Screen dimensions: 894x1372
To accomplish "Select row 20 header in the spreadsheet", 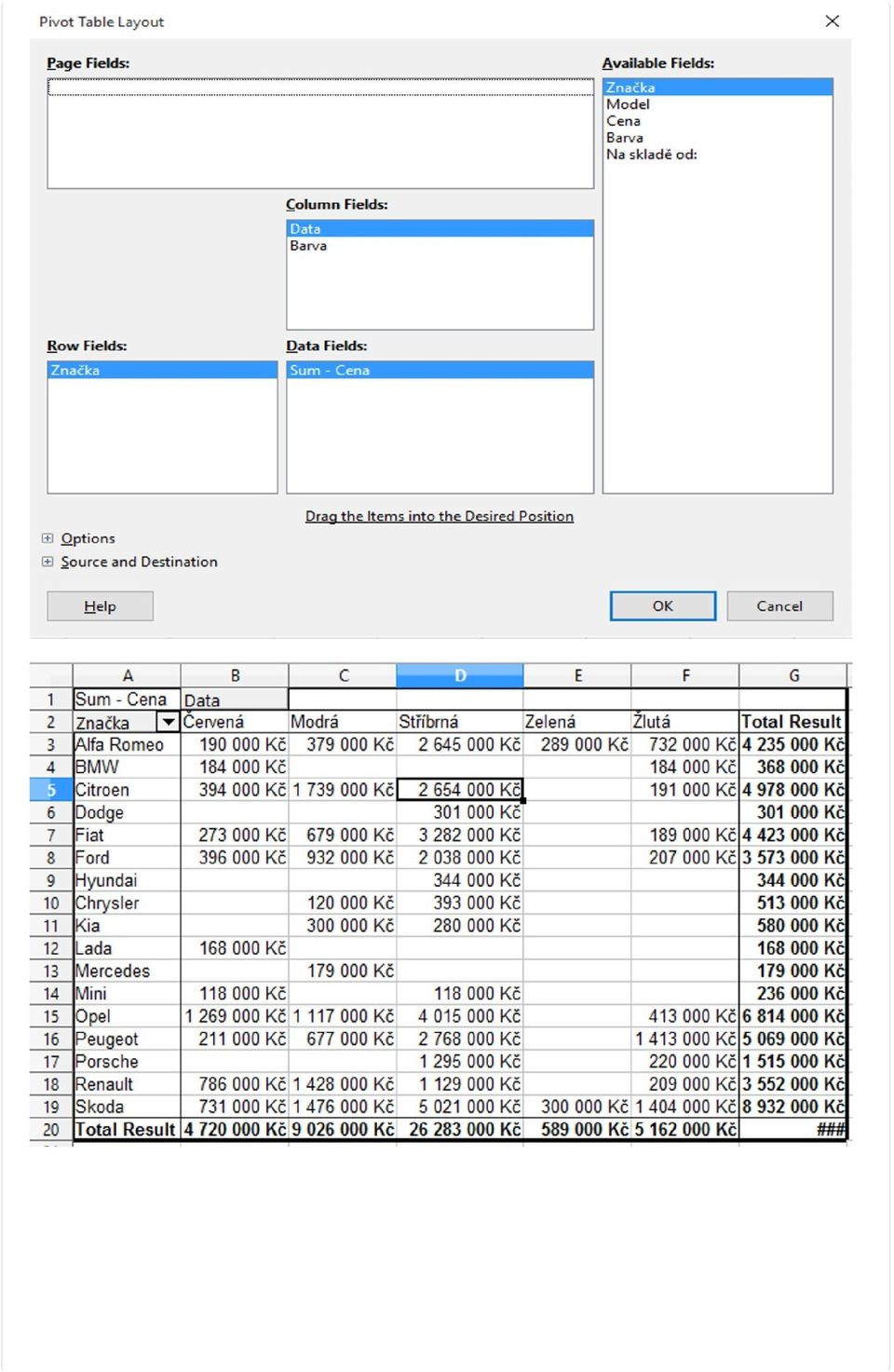I will (x=51, y=1130).
